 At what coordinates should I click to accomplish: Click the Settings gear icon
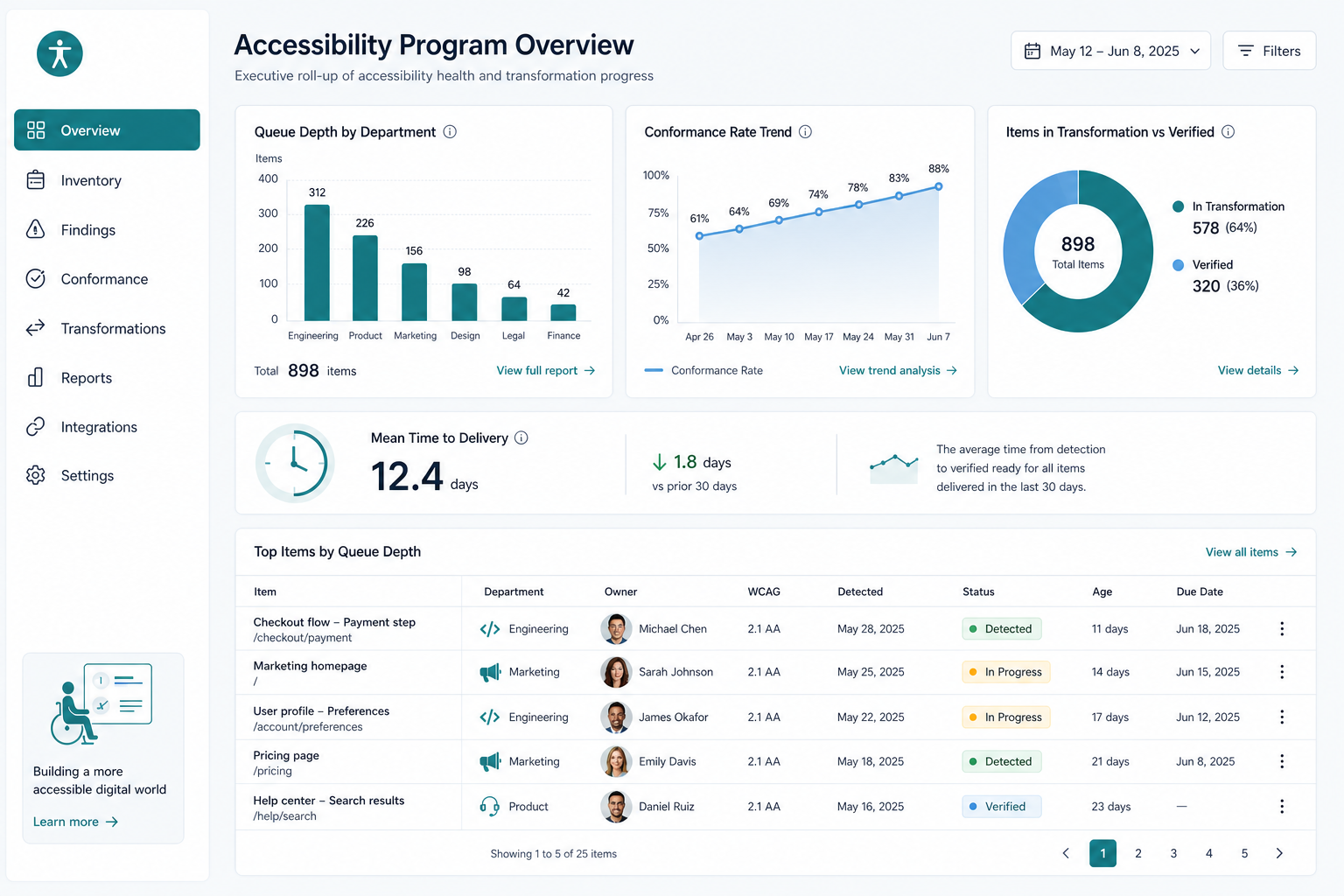(36, 475)
